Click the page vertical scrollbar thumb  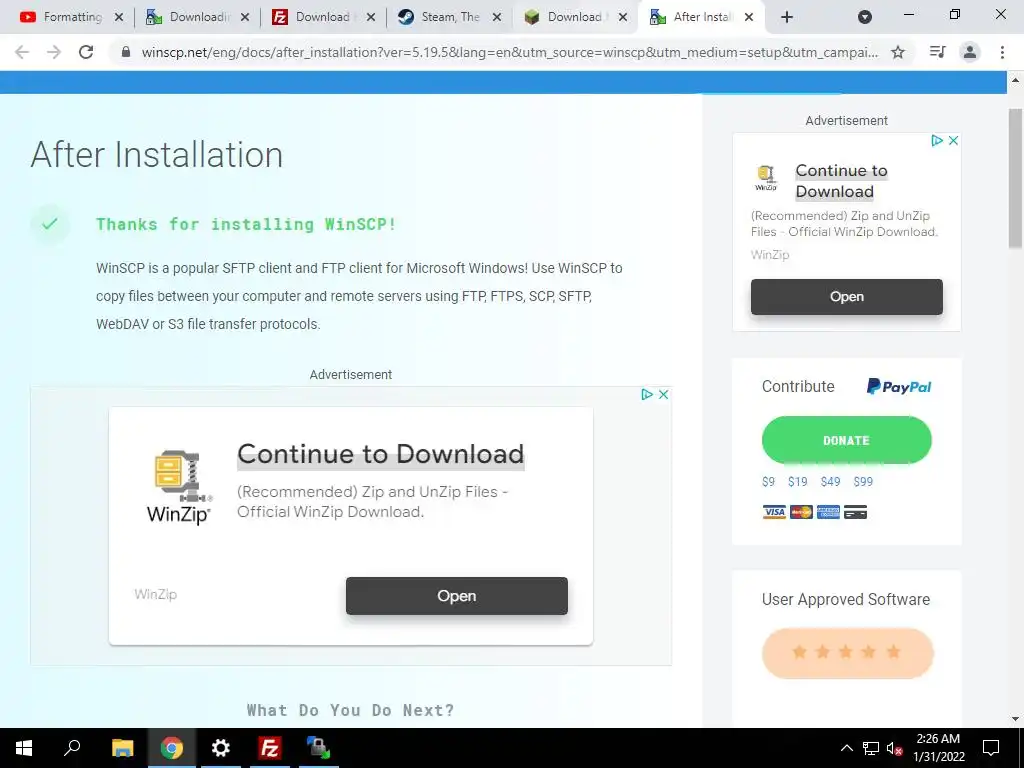pos(1015,178)
